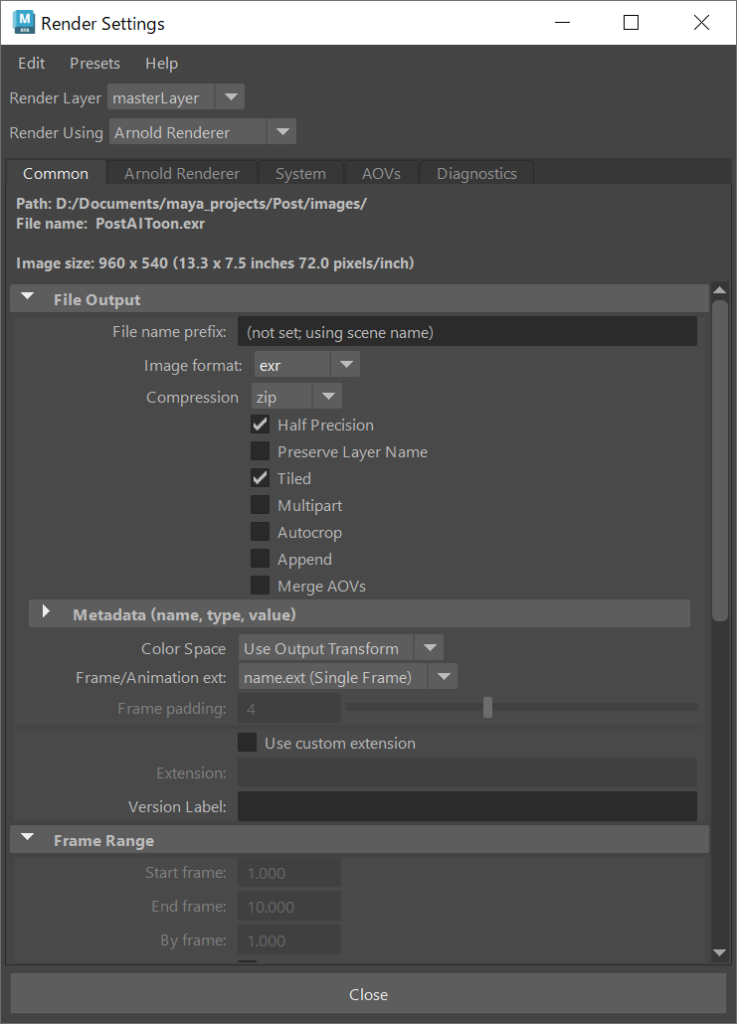Close the window with title bar X

click(701, 23)
